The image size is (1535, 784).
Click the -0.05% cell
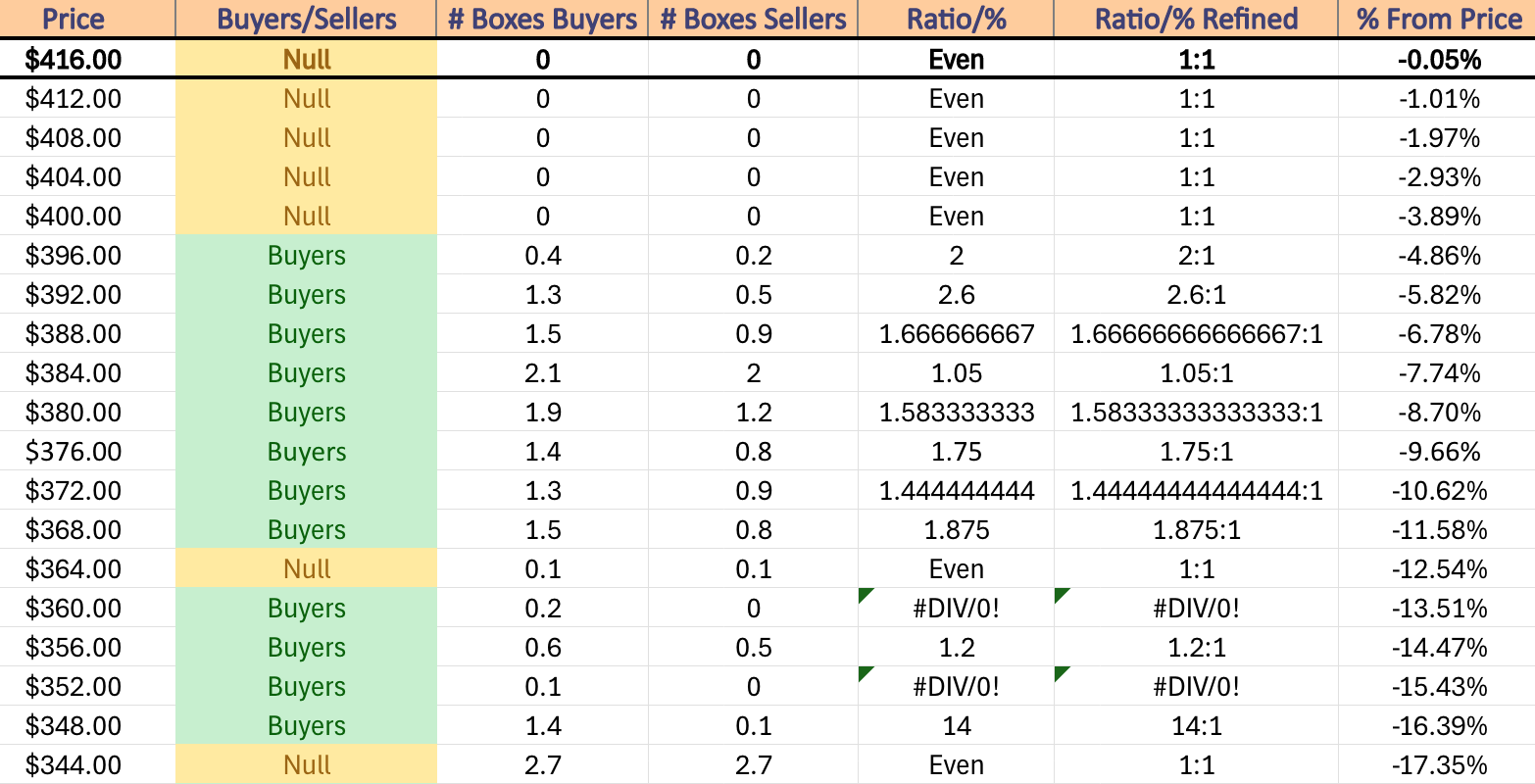pos(1437,59)
